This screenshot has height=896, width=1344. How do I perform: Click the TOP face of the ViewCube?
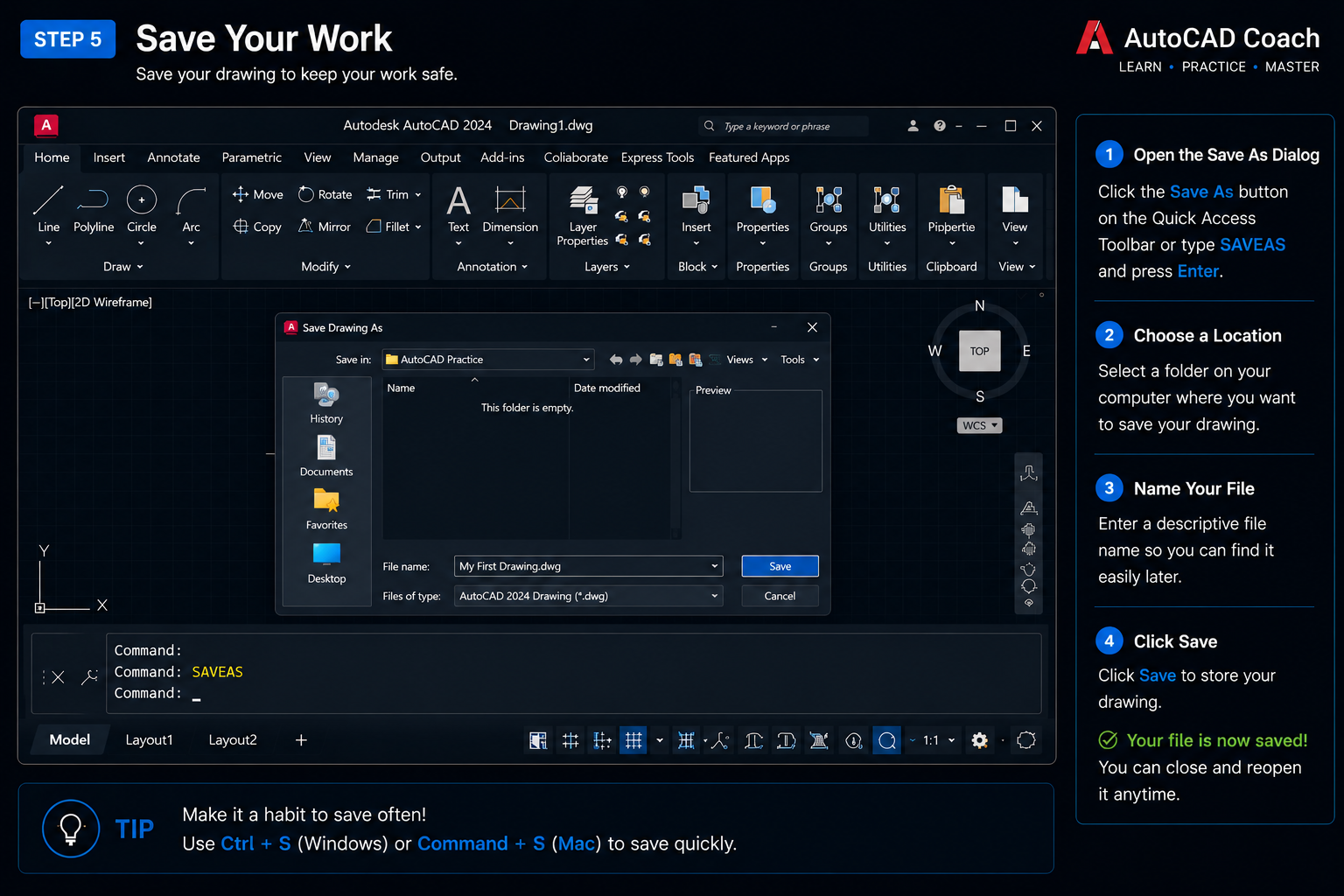[x=979, y=351]
